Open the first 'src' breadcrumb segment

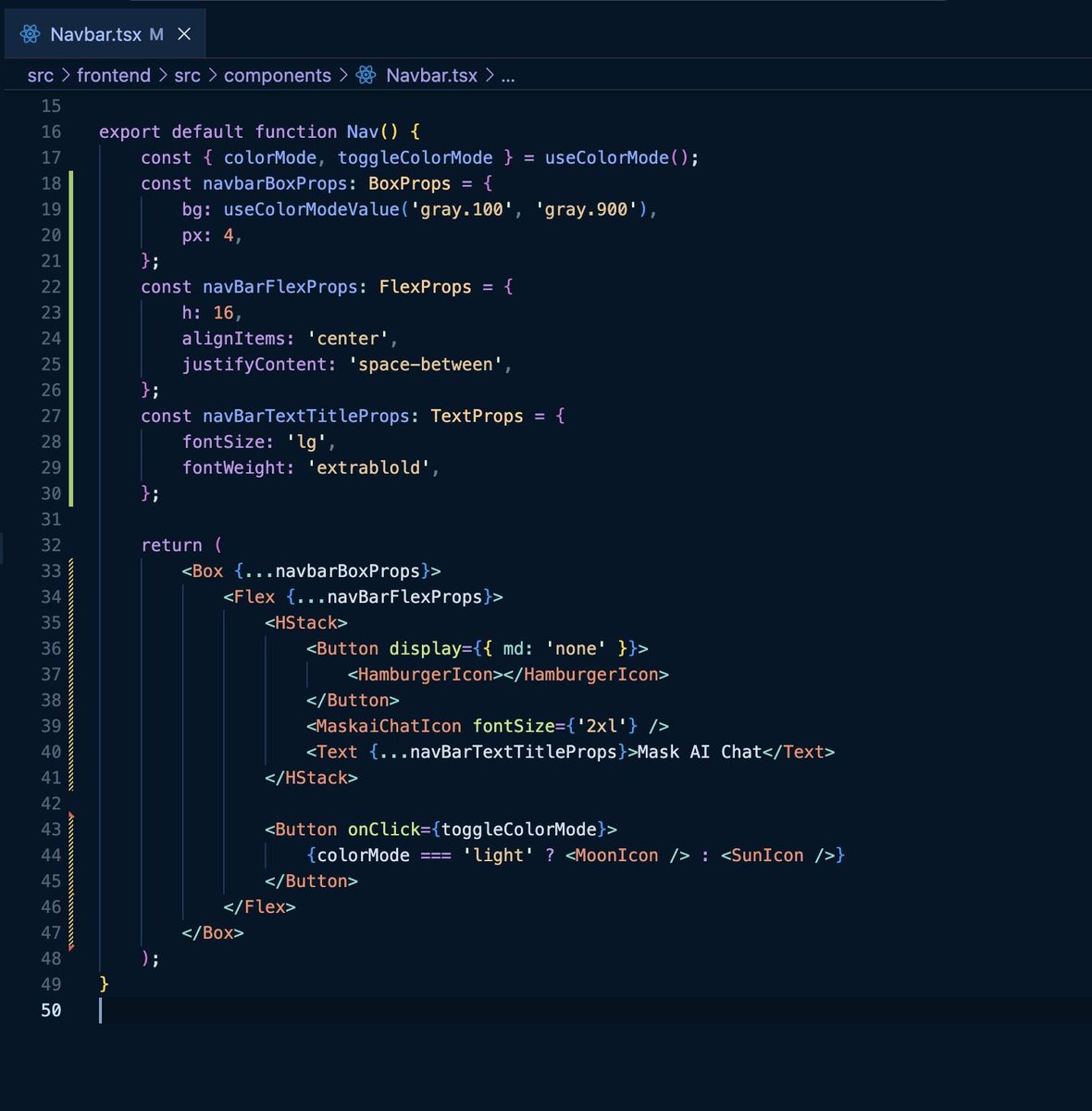tap(41, 76)
